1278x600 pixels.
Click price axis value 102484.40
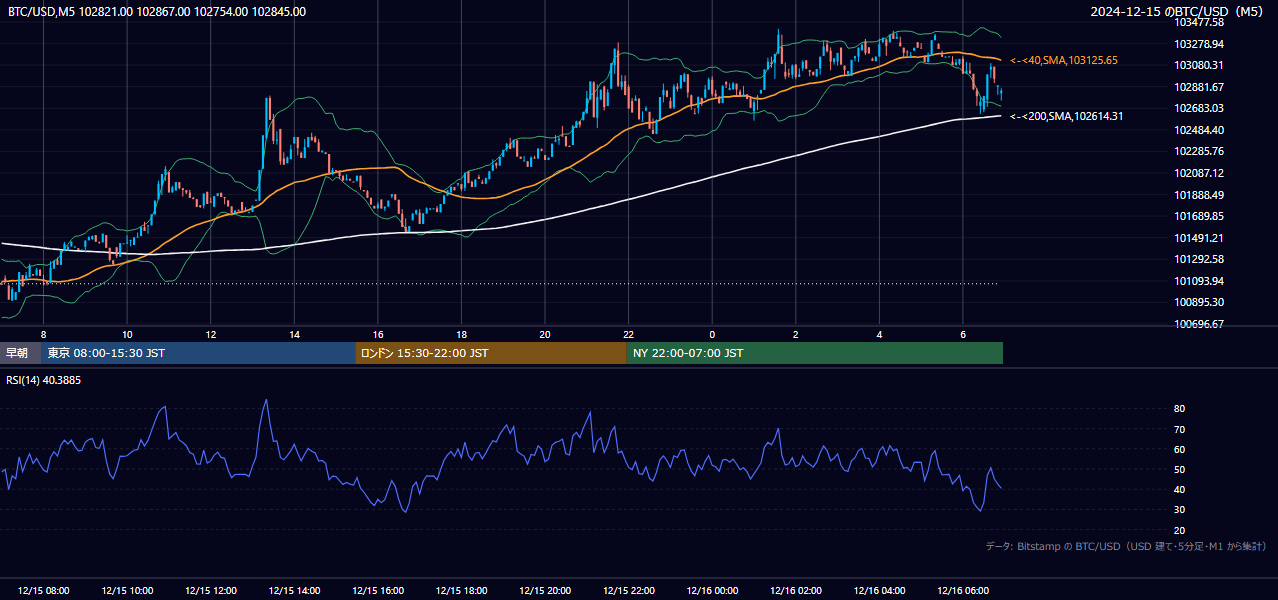pyautogui.click(x=1199, y=130)
